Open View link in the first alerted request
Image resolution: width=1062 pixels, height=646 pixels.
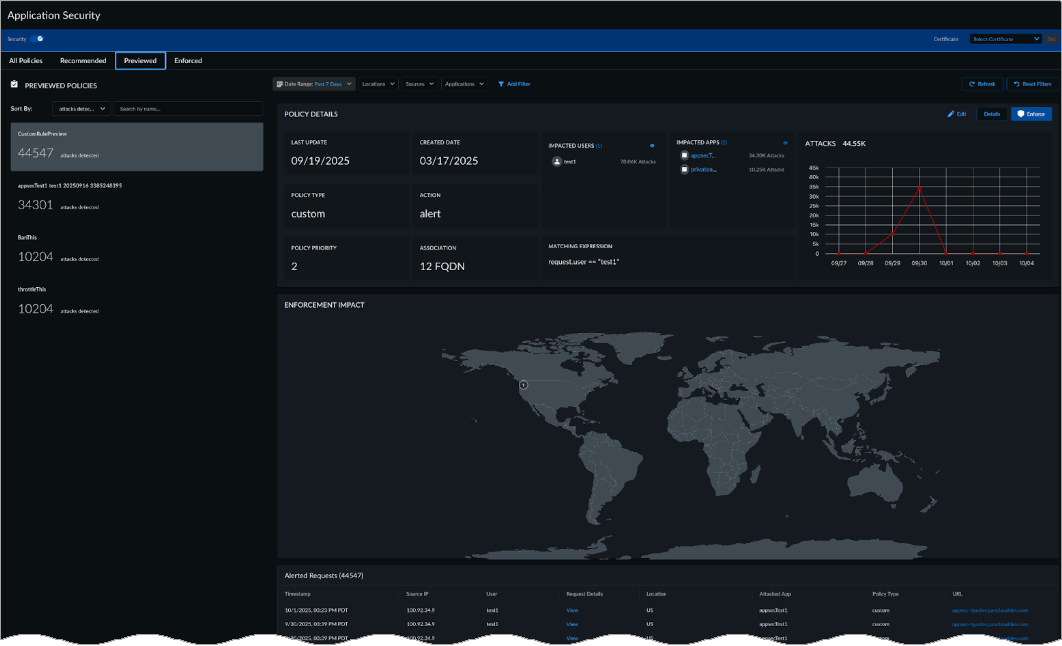click(x=572, y=610)
